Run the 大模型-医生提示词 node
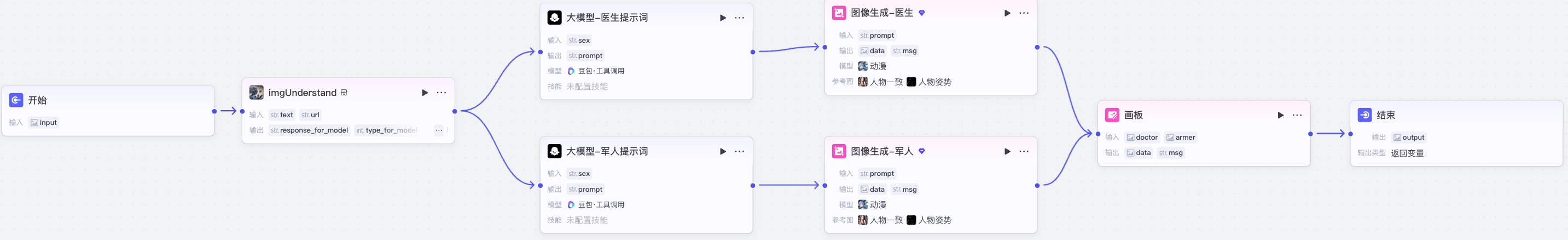The image size is (1568, 240). click(x=723, y=18)
